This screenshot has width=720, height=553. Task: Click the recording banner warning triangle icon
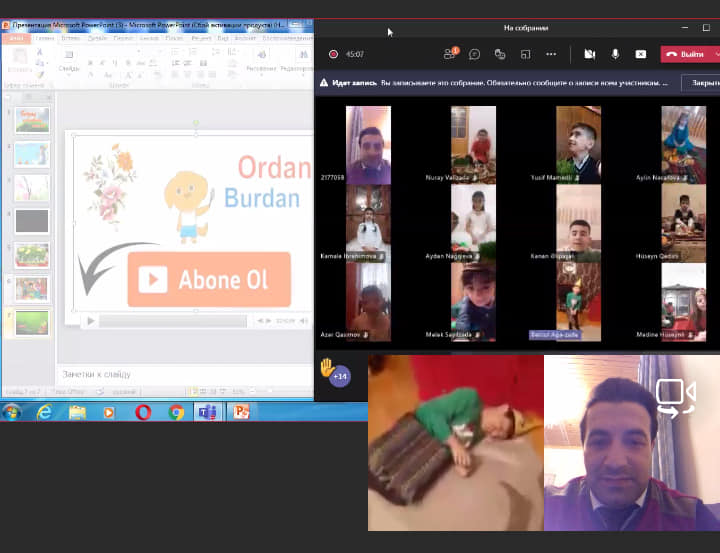click(324, 83)
